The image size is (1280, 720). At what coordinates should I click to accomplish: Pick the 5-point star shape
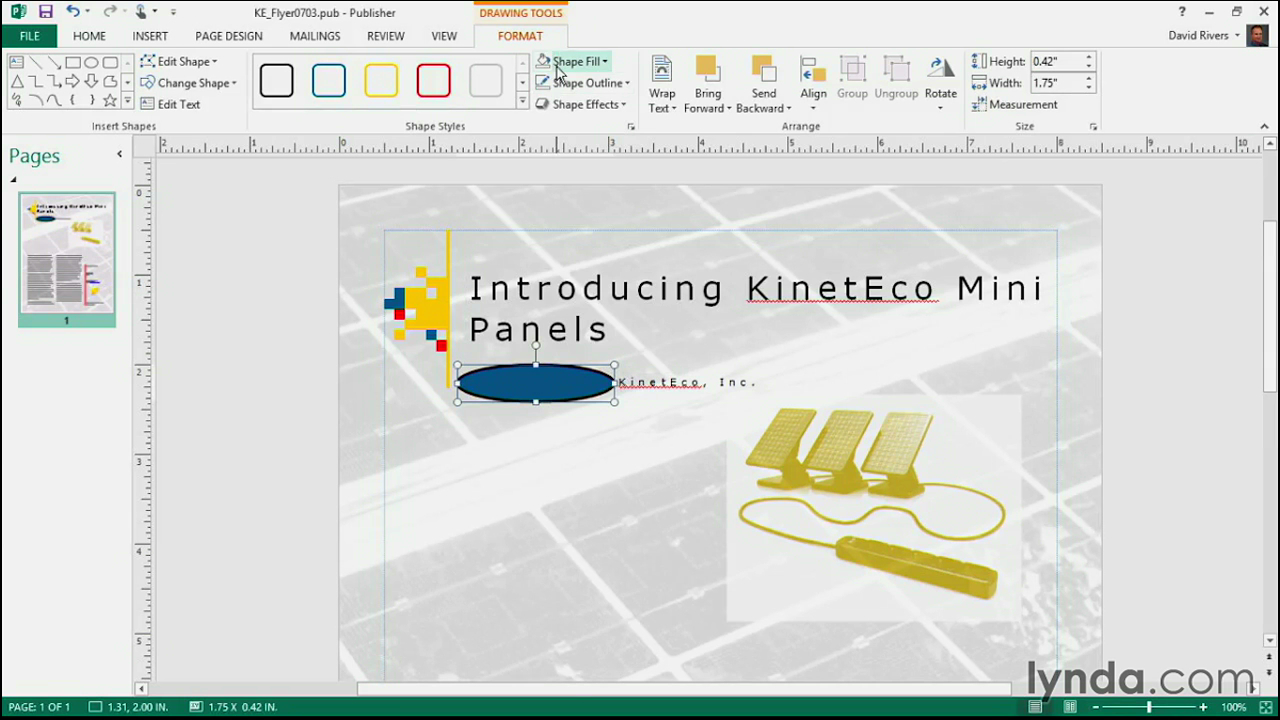(x=109, y=100)
